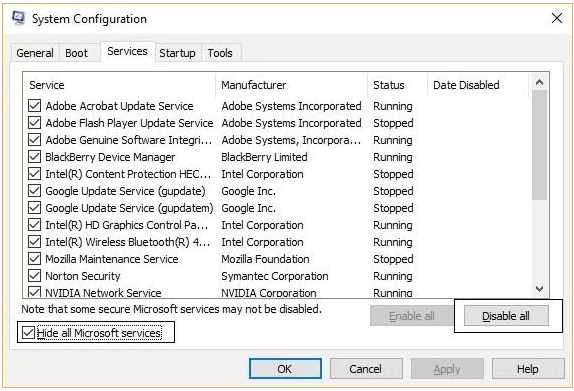
Task: Uncheck Norton Security service
Action: click(x=34, y=276)
